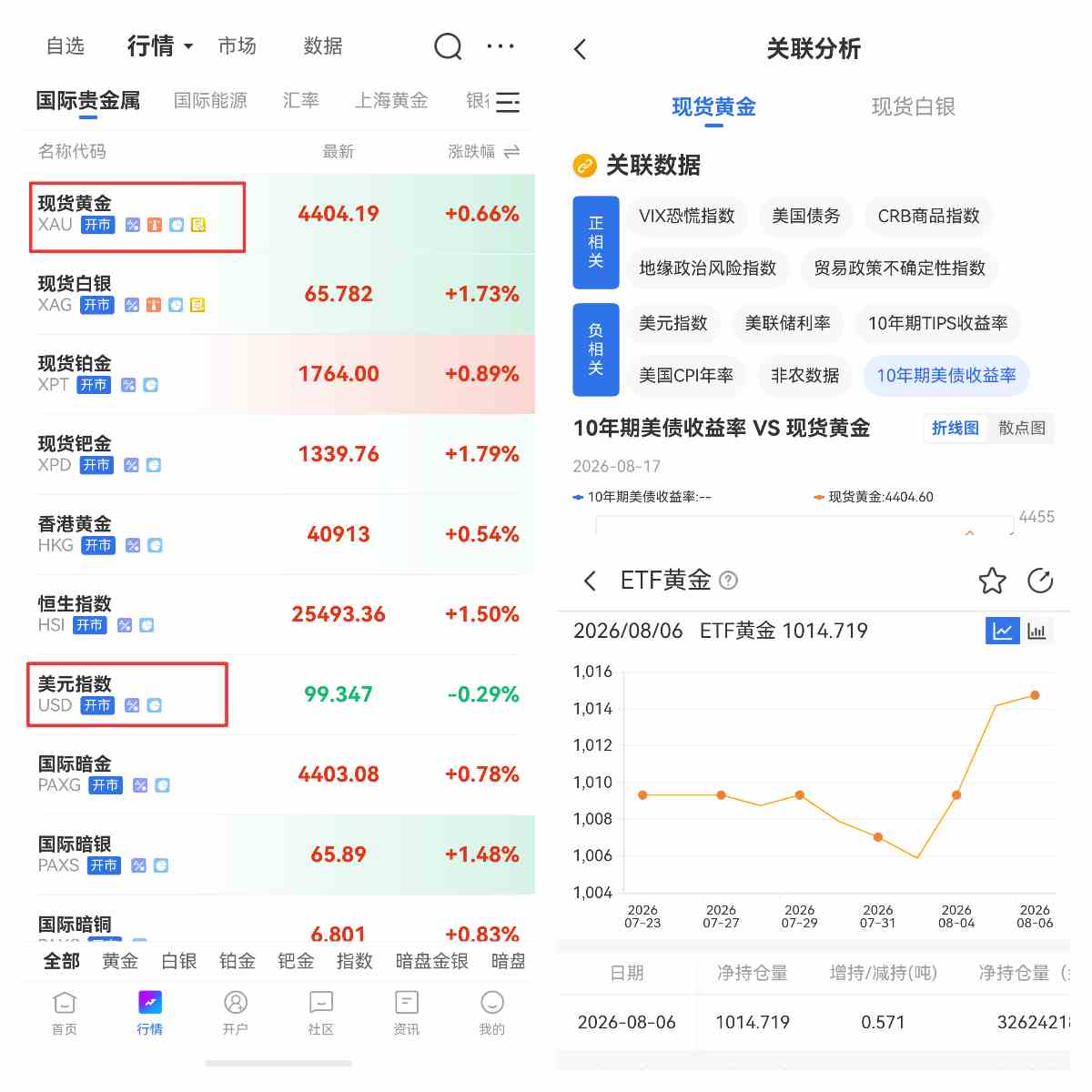Viewport: 1092px width, 1092px height.
Task: Select the 贸易政策不确定性指数 chip
Action: [900, 268]
